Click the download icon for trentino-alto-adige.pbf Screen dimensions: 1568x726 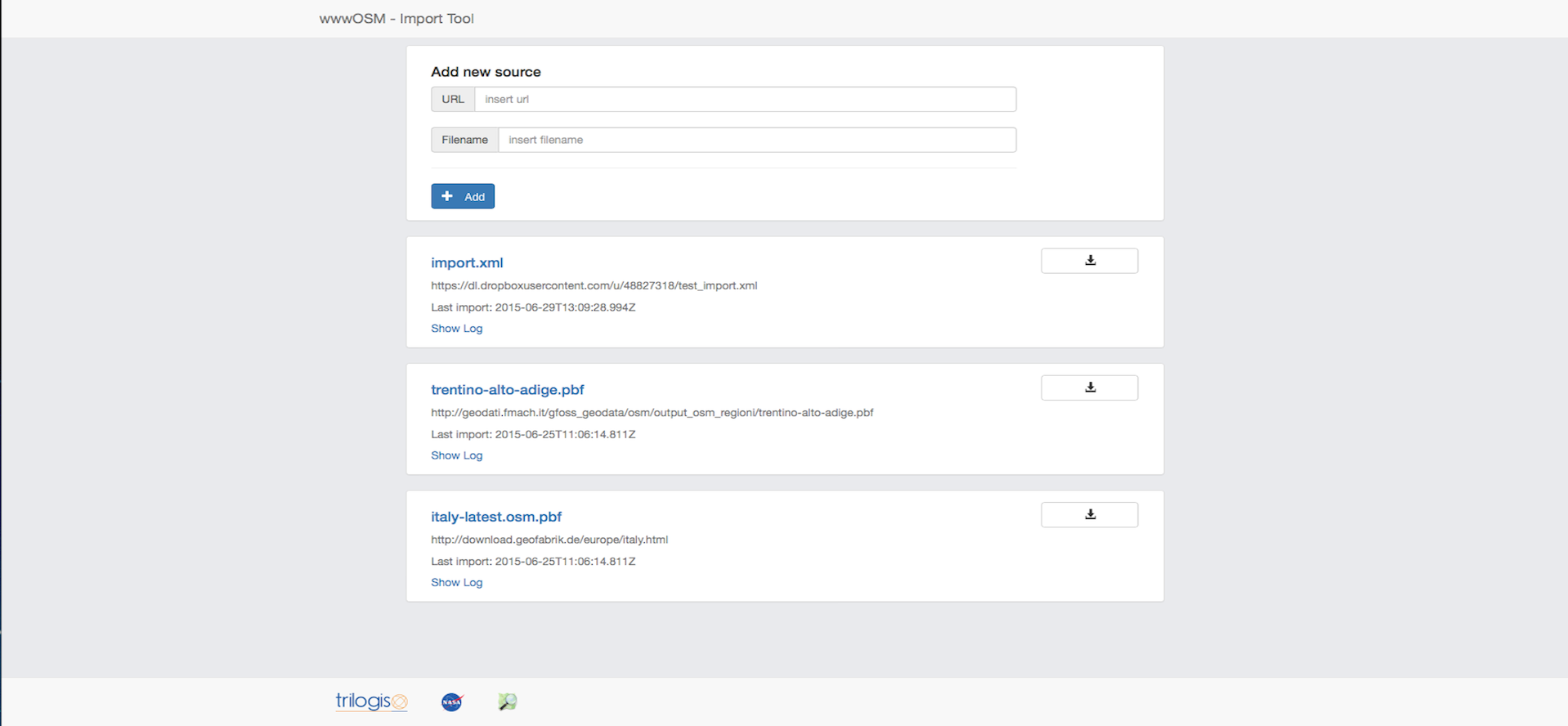pyautogui.click(x=1089, y=388)
